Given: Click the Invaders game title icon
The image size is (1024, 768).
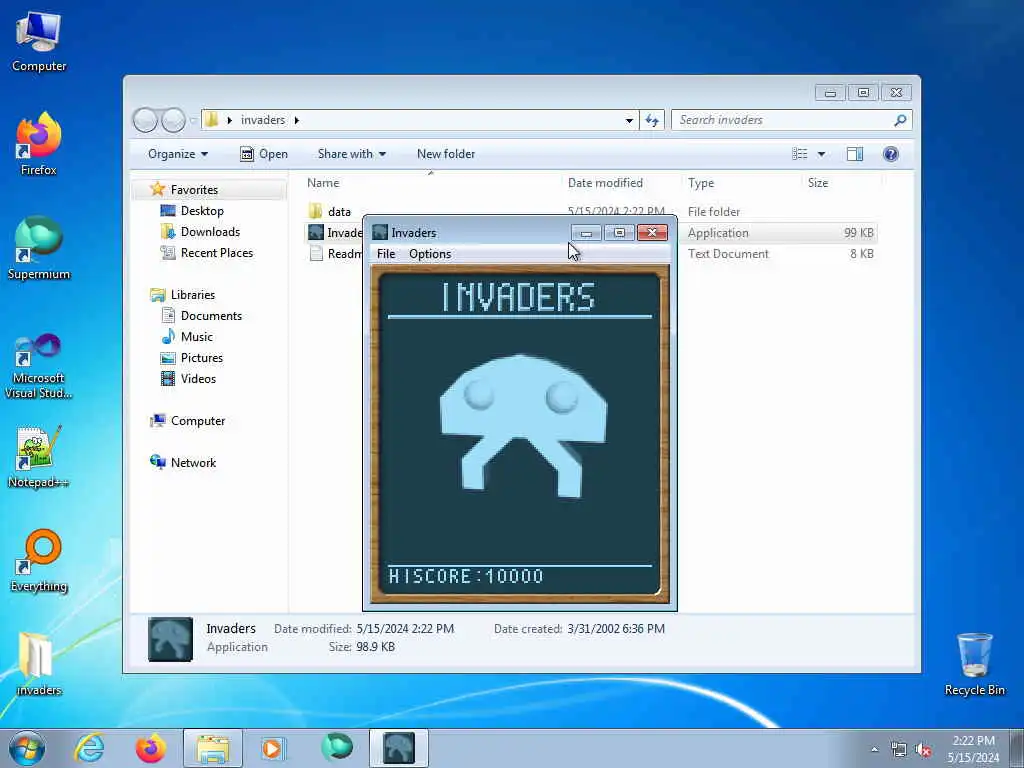Looking at the screenshot, I should click(379, 232).
